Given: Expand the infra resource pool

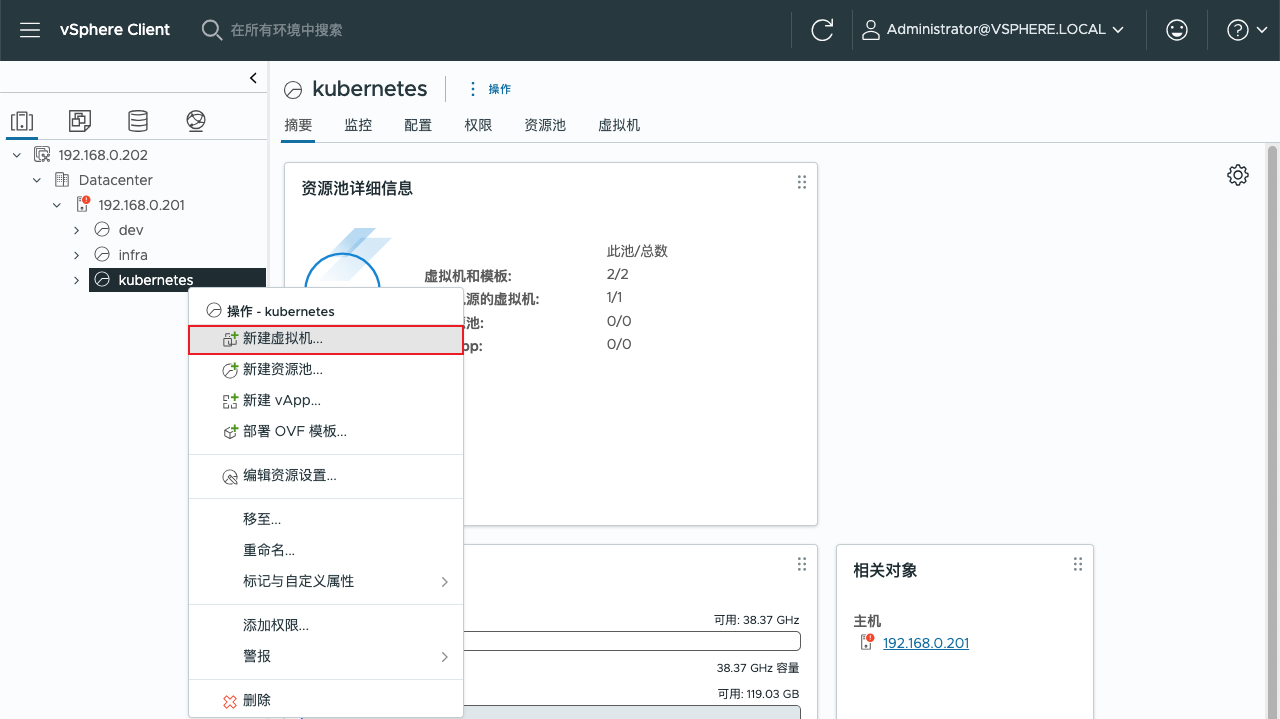Looking at the screenshot, I should coord(77,255).
